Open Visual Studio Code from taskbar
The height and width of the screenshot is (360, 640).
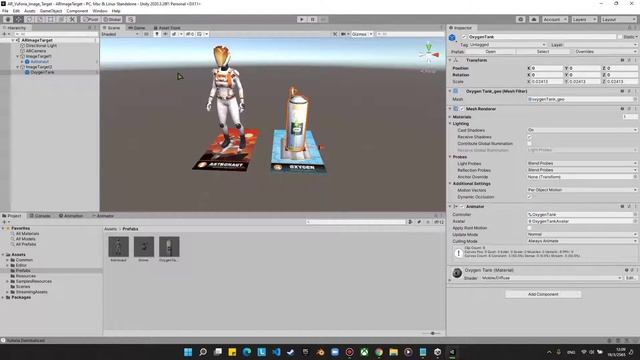(276, 352)
